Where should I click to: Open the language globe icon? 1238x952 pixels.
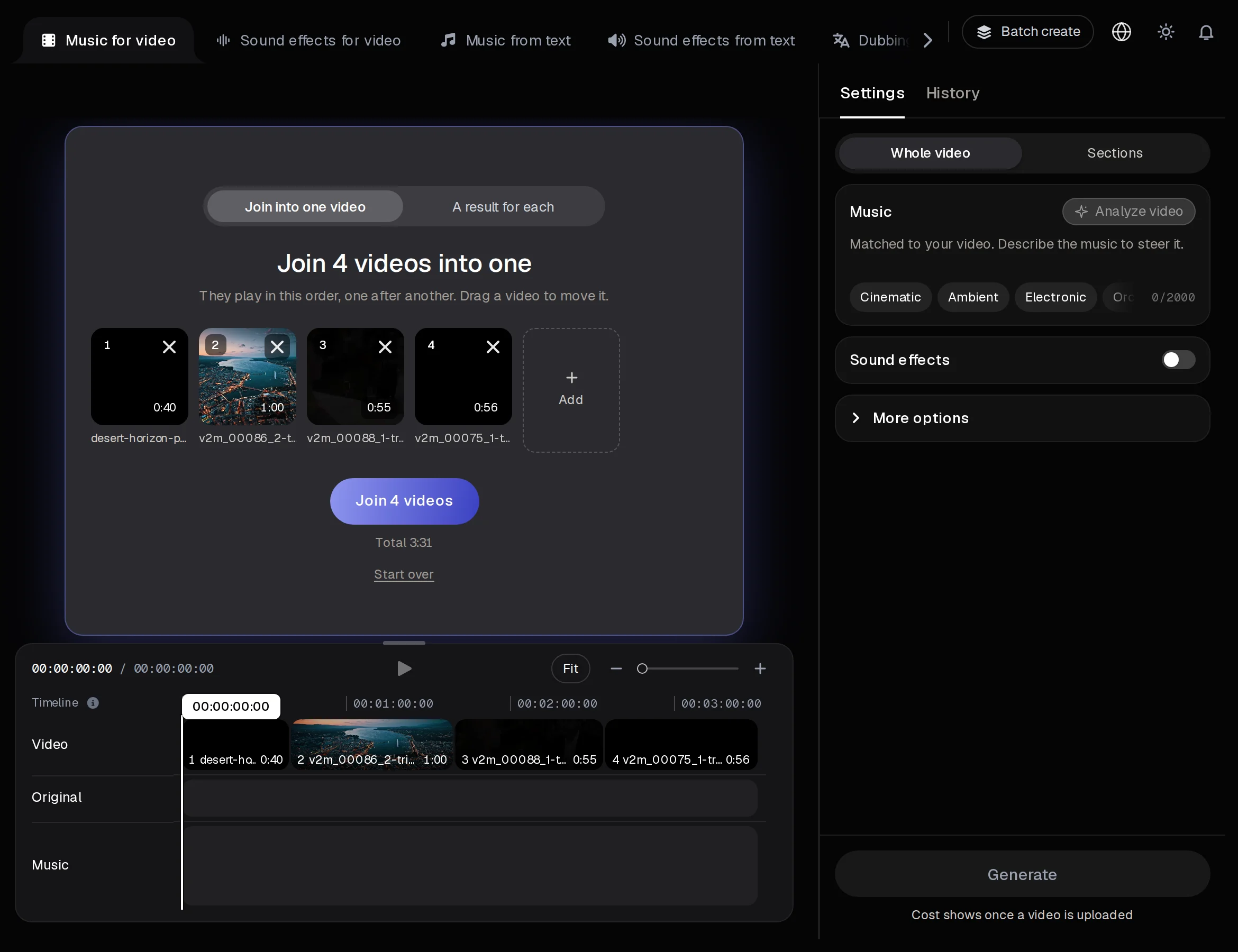(x=1121, y=32)
